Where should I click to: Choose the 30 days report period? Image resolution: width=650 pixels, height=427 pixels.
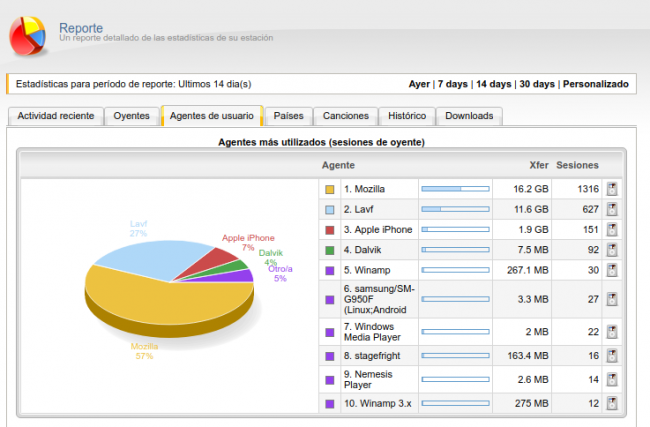(538, 84)
